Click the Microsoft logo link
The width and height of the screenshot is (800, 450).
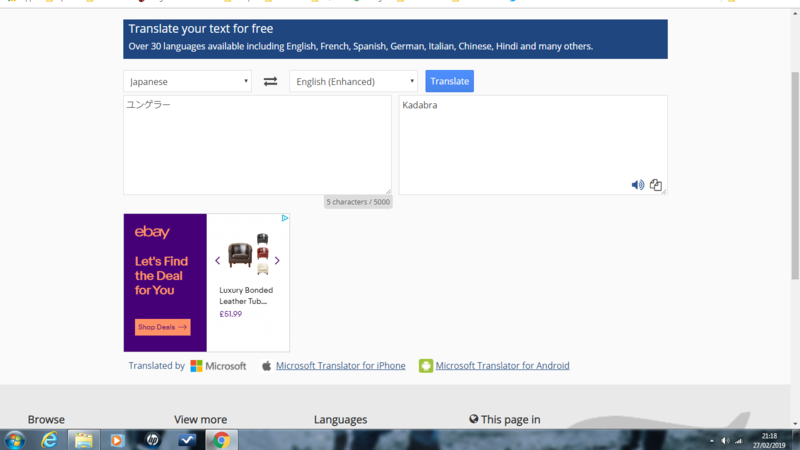(218, 366)
